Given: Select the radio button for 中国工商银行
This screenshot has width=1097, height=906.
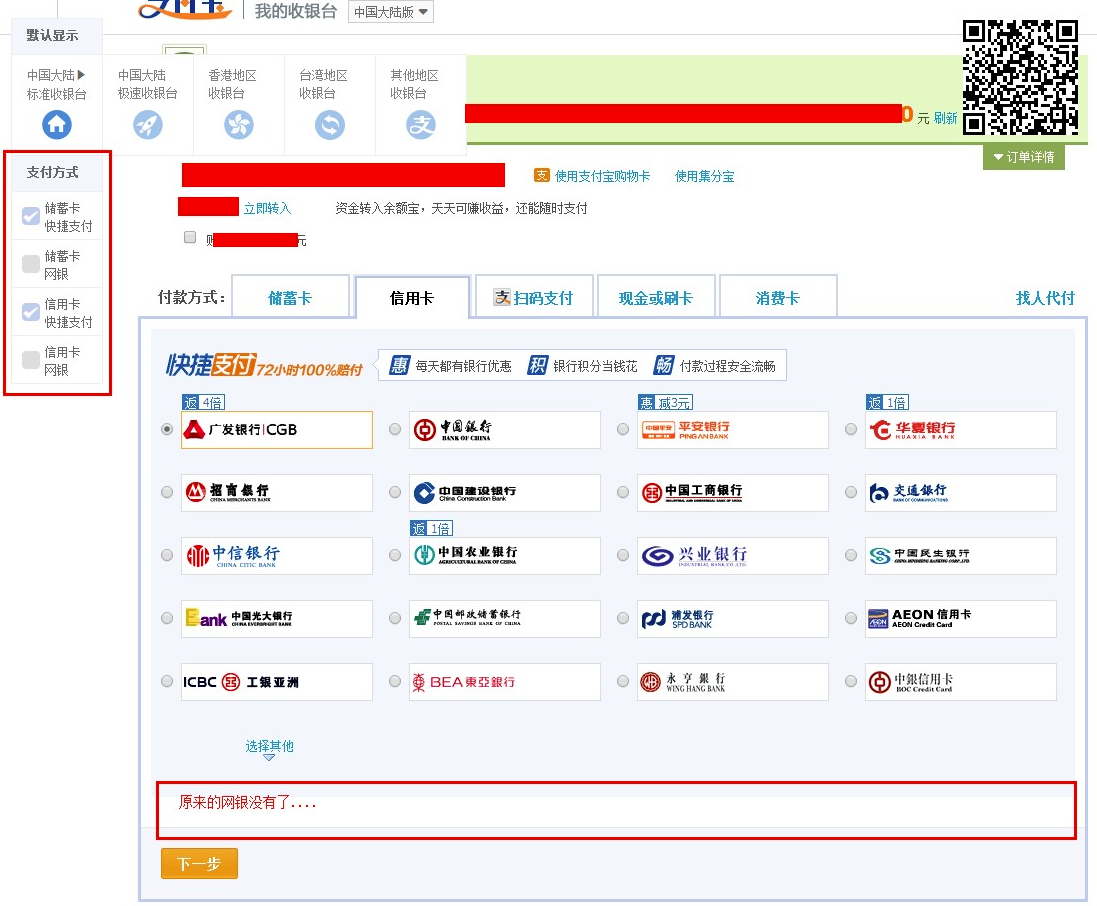Looking at the screenshot, I should click(623, 492).
